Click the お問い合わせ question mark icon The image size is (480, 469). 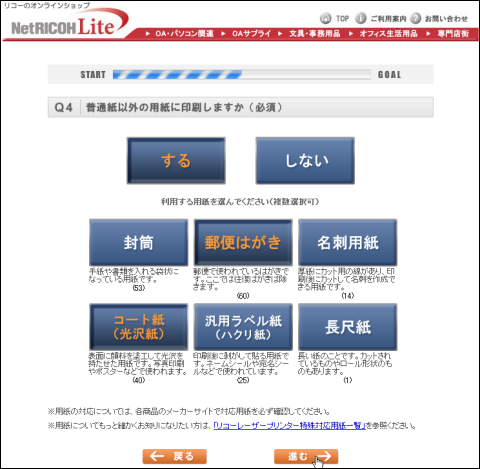[x=415, y=18]
